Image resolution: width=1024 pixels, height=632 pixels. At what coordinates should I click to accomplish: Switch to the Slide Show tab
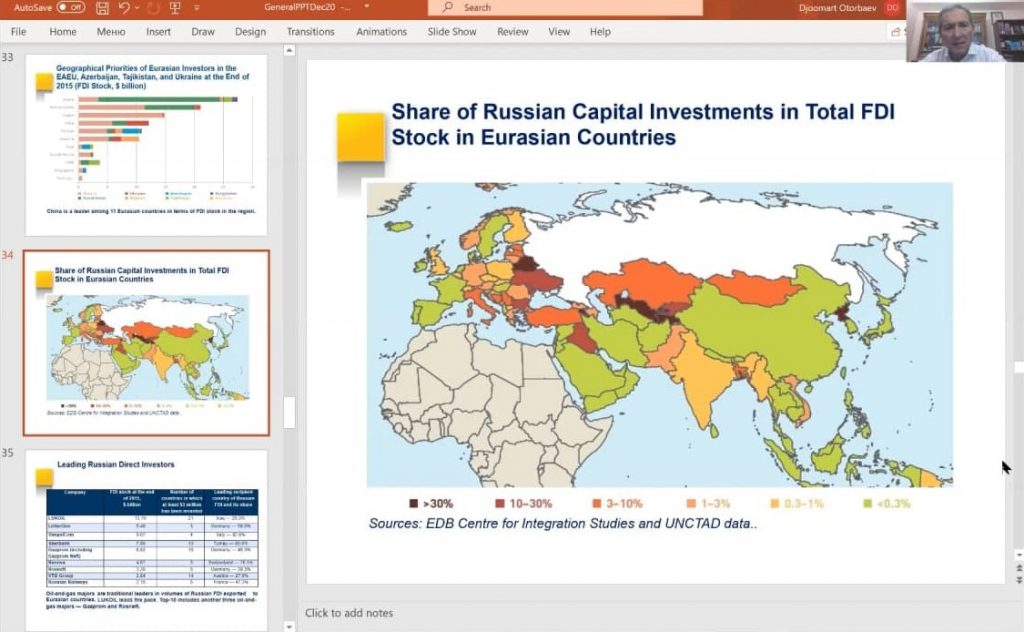tap(452, 32)
